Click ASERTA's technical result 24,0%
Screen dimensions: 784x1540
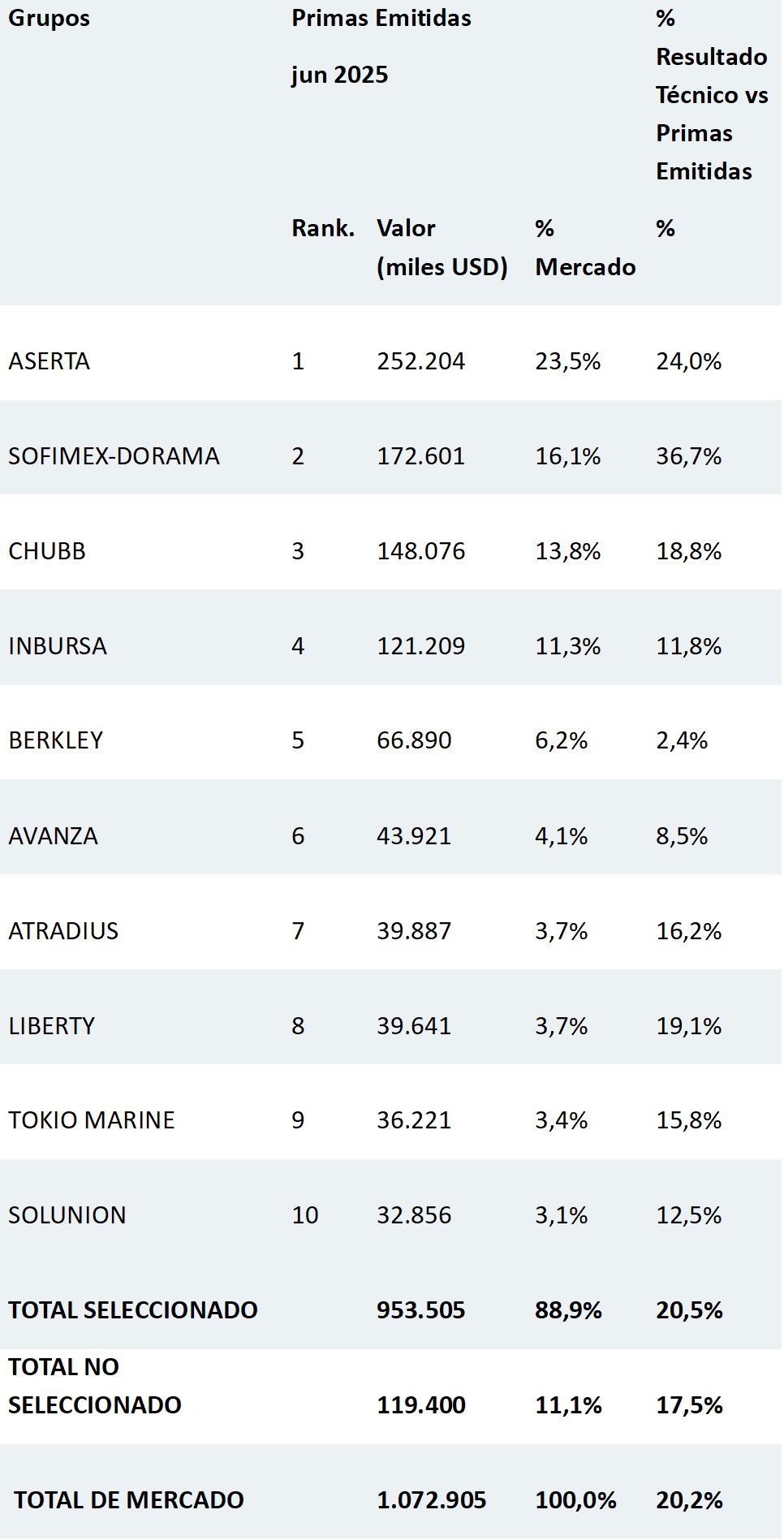(688, 361)
